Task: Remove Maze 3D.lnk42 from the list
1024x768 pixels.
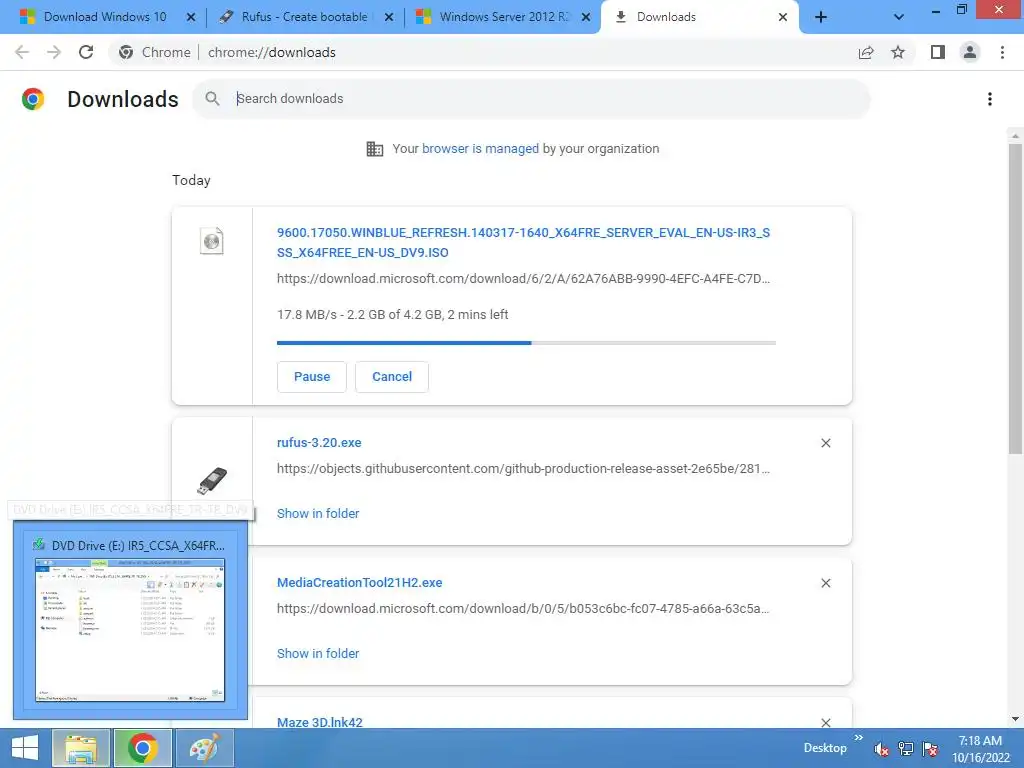Action: pos(825,722)
